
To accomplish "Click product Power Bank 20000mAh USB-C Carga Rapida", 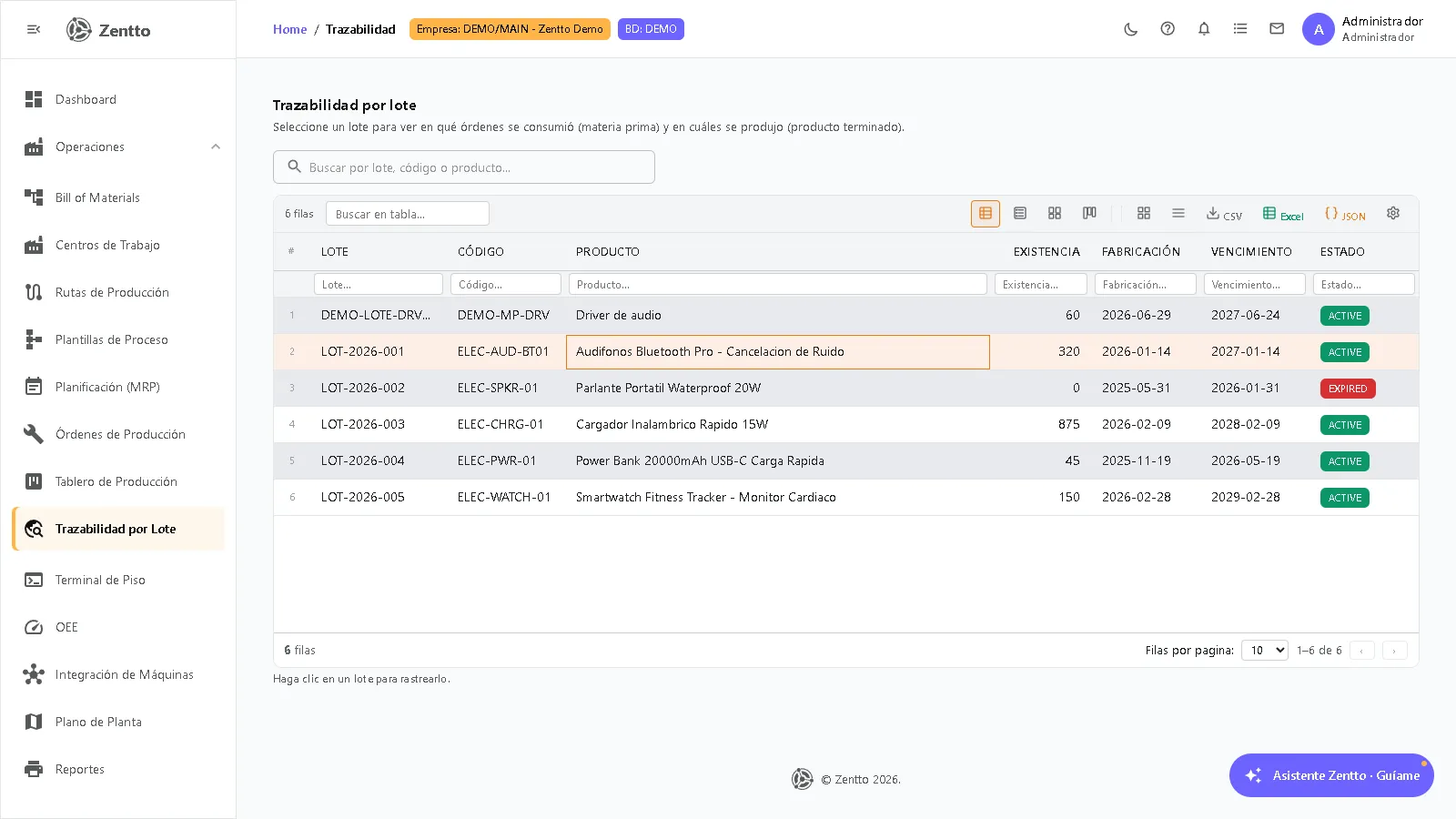I will (x=700, y=460).
